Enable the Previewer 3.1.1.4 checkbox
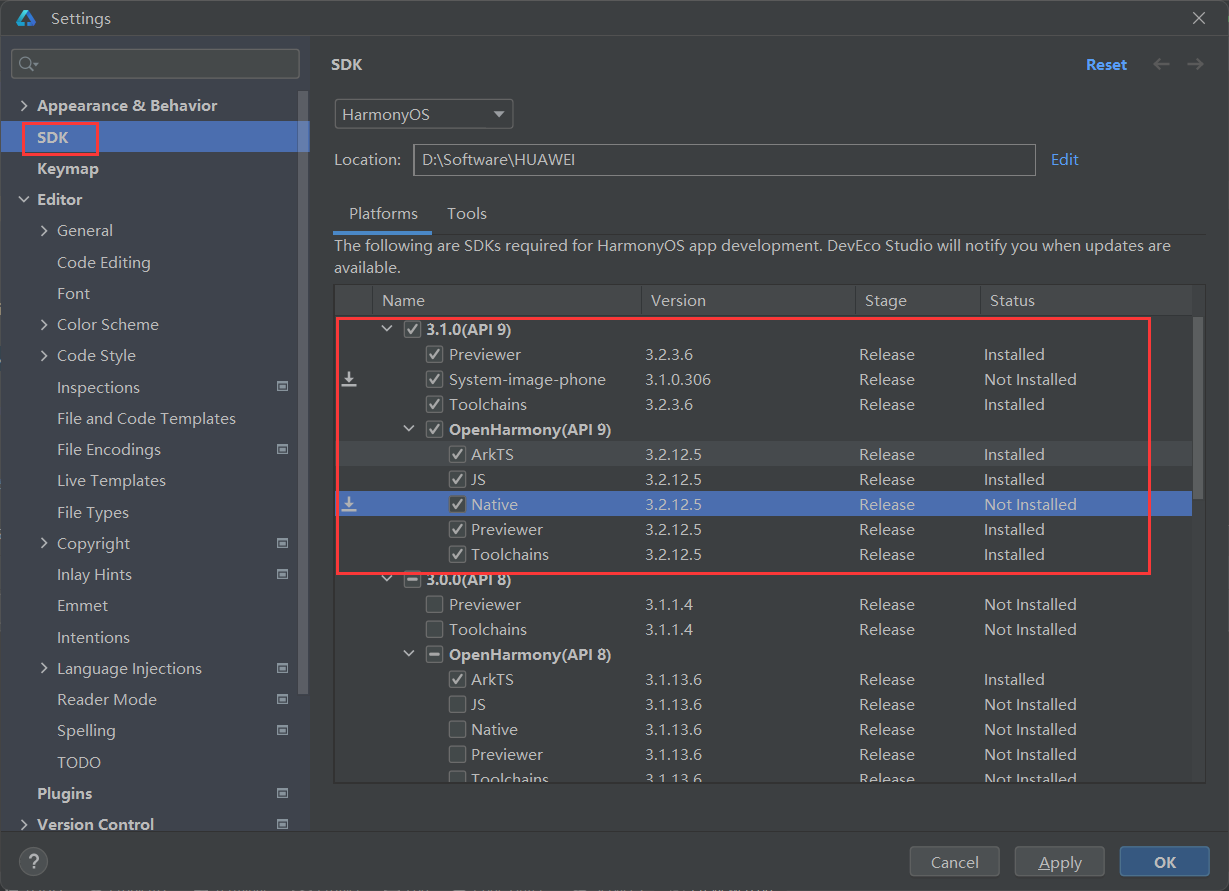This screenshot has height=891, width=1229. (x=434, y=604)
